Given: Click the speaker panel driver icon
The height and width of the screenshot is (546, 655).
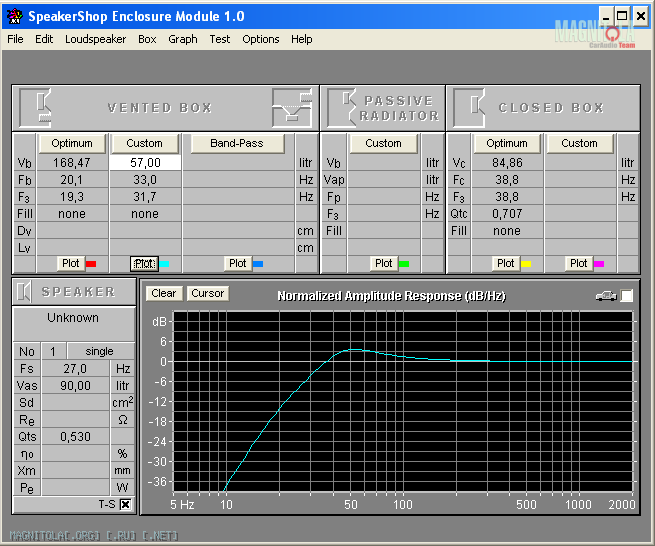Looking at the screenshot, I should pos(24,292).
